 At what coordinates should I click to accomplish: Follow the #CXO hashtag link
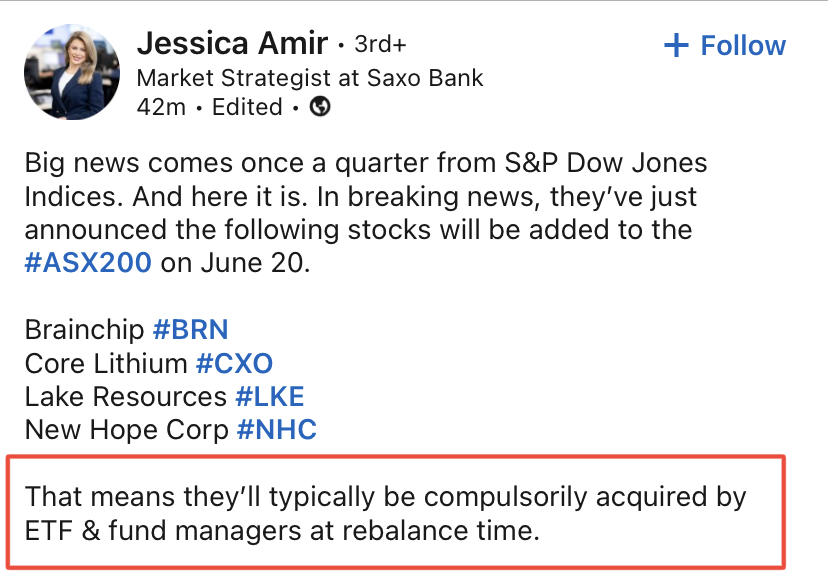[x=234, y=363]
